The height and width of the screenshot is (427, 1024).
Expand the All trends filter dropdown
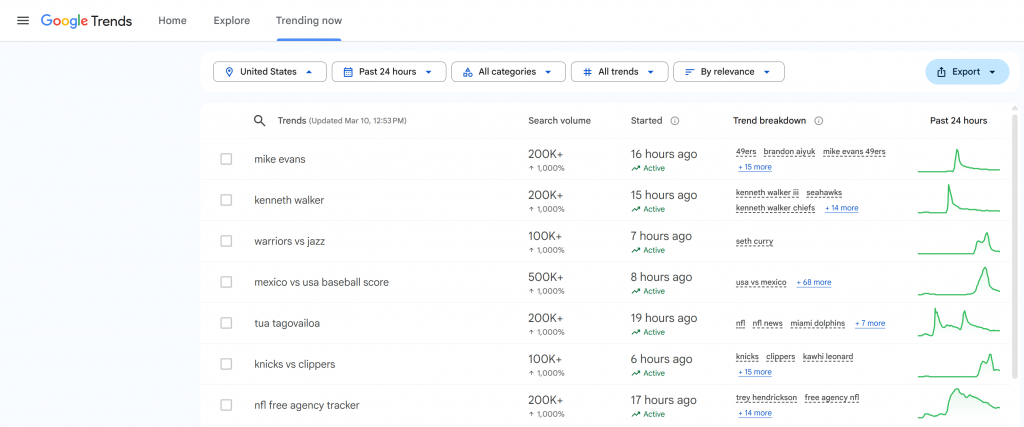point(618,72)
